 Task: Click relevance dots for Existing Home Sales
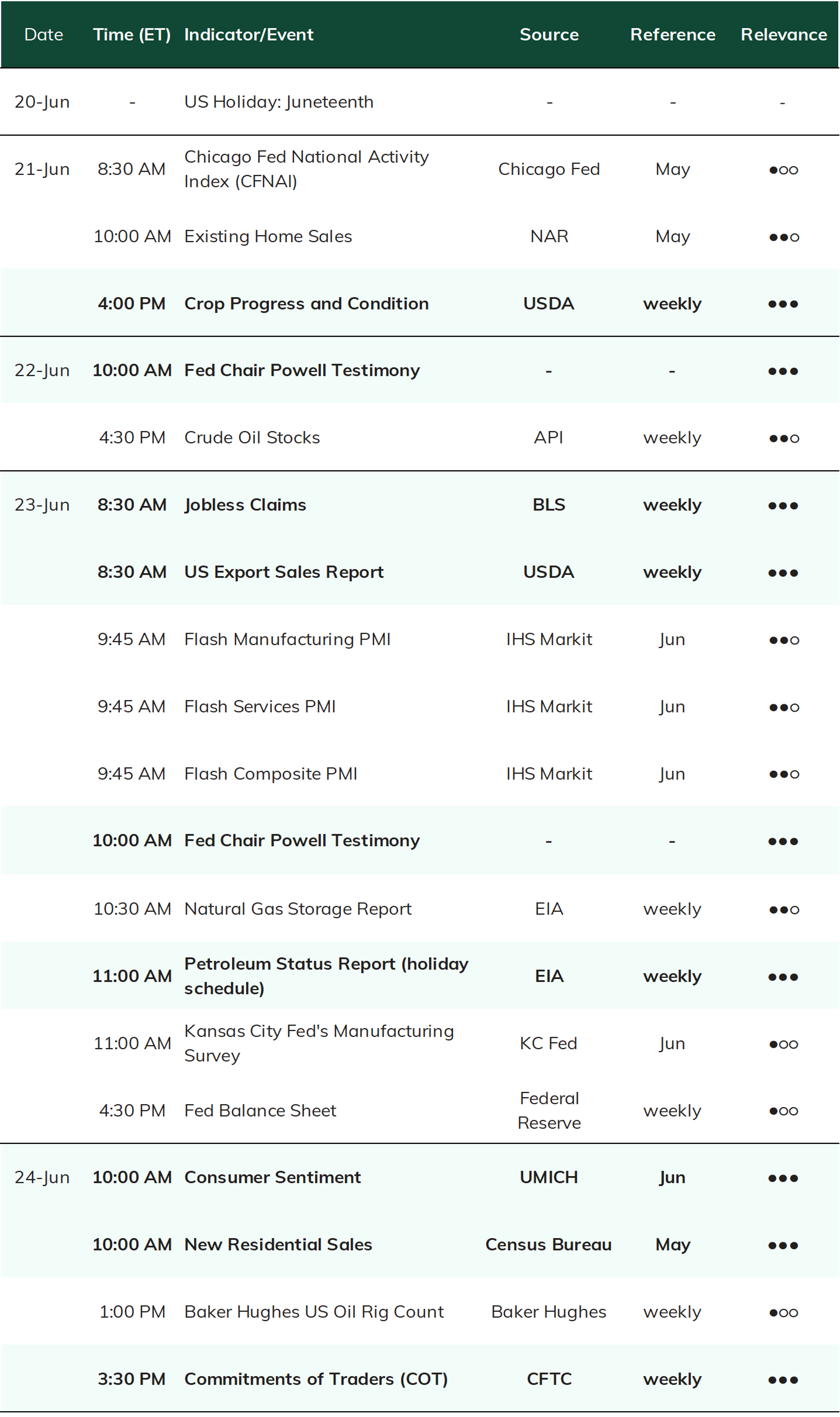(783, 237)
